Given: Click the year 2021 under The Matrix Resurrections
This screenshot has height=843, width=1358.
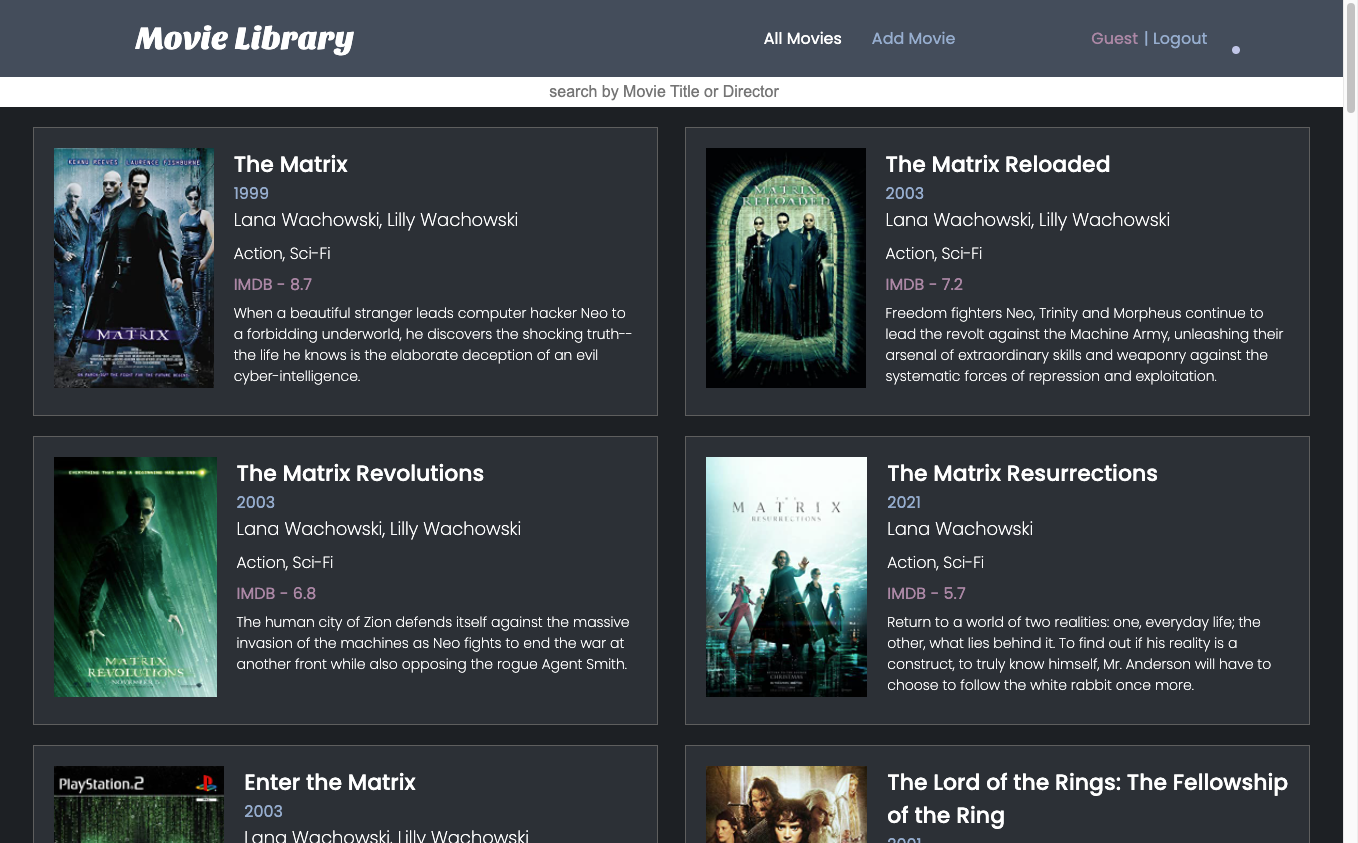Looking at the screenshot, I should pyautogui.click(x=904, y=502).
